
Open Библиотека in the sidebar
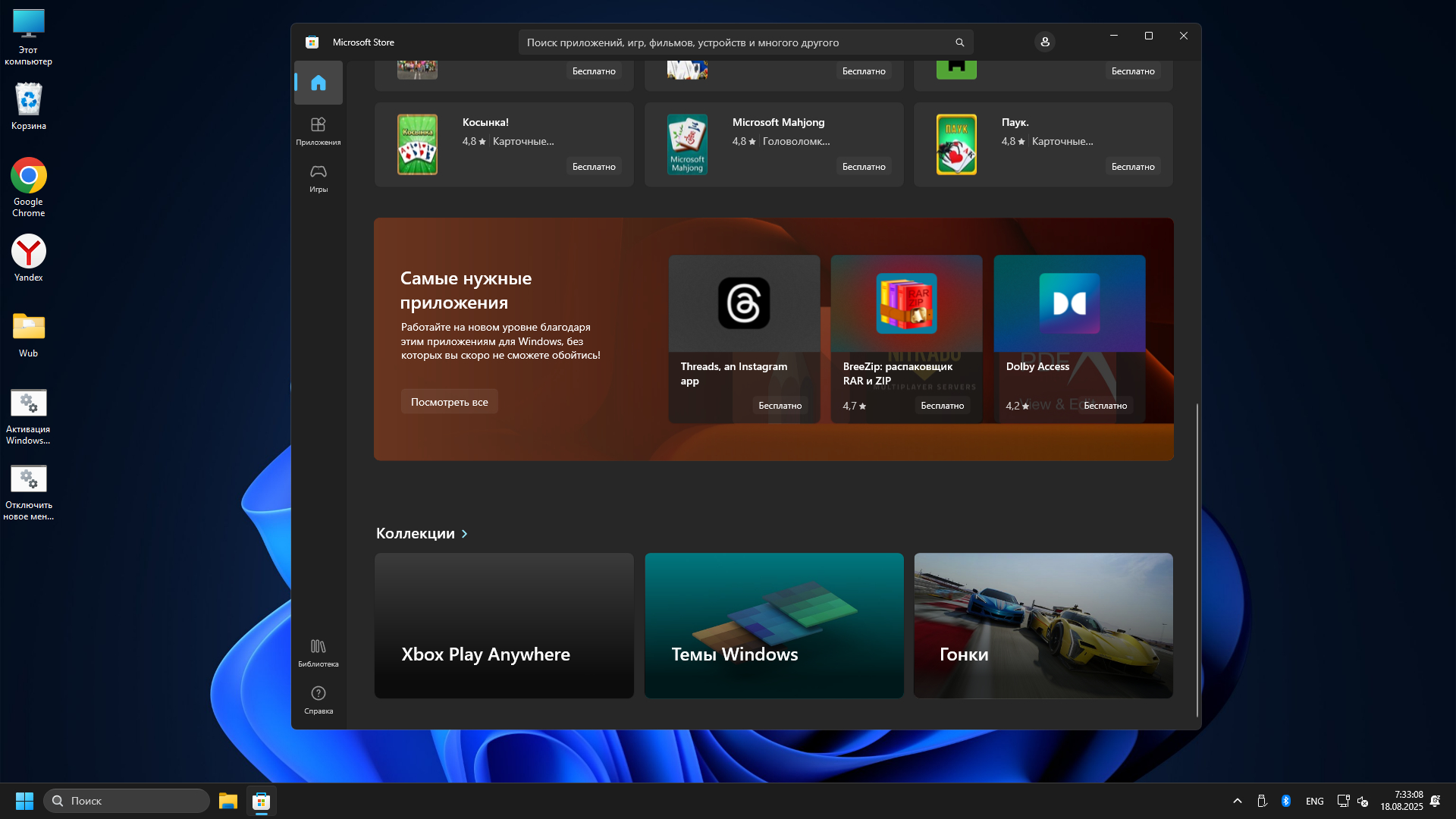[x=318, y=652]
